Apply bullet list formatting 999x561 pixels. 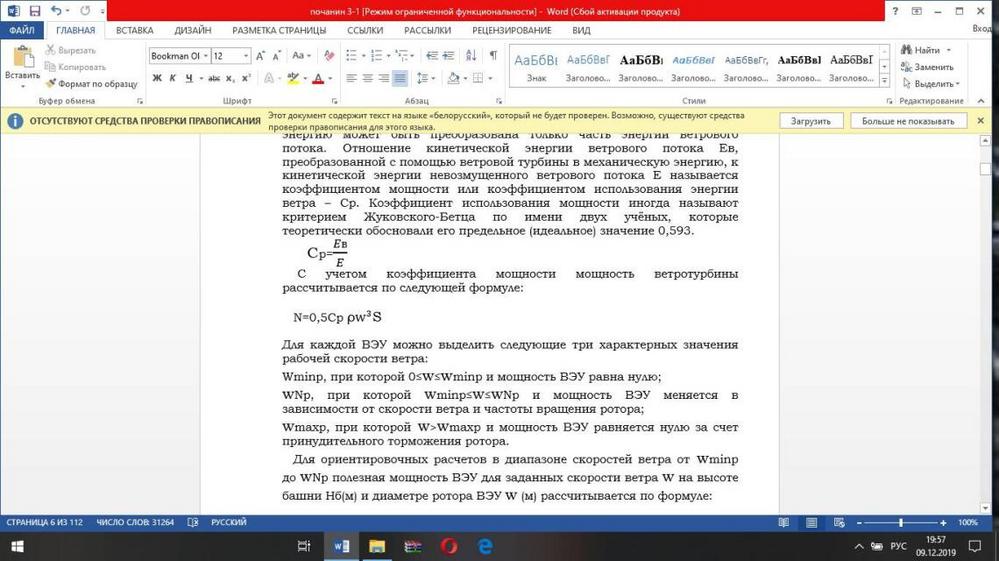[x=353, y=56]
